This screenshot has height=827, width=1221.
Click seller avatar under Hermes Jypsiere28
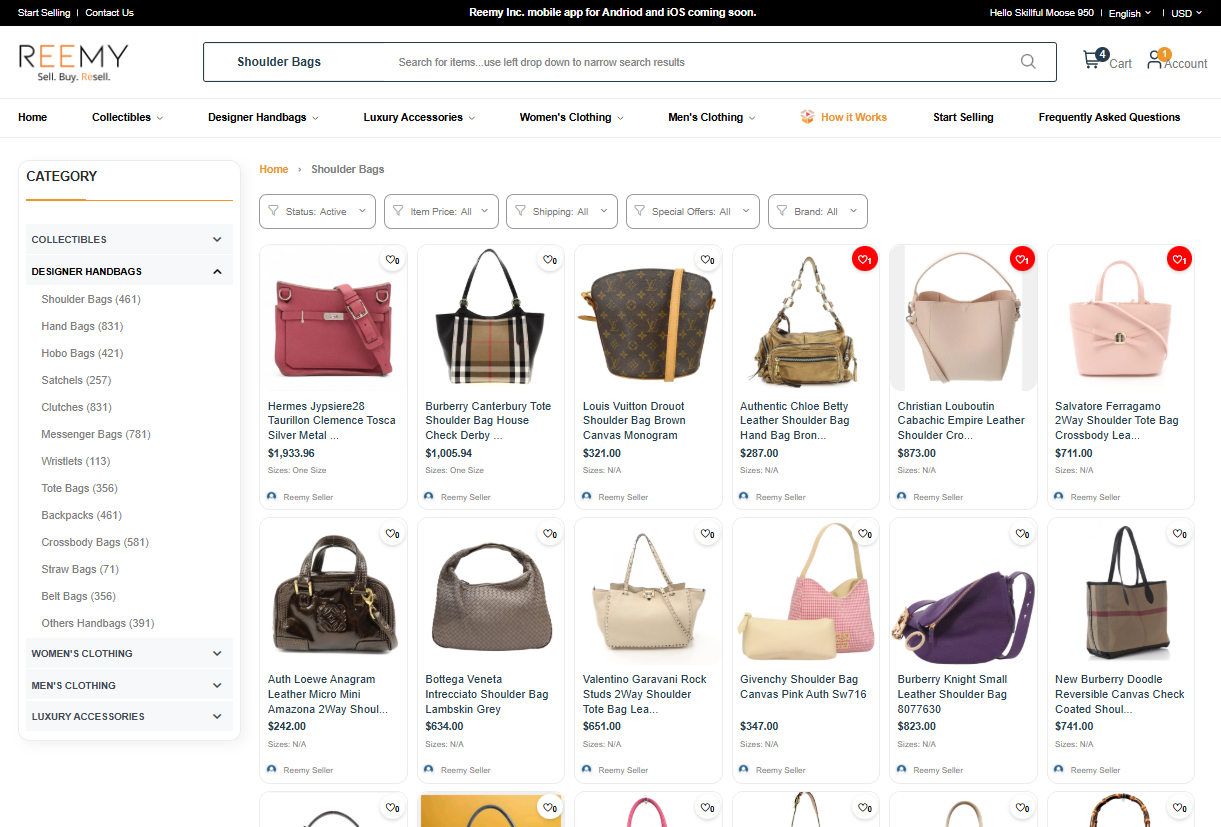click(x=272, y=496)
